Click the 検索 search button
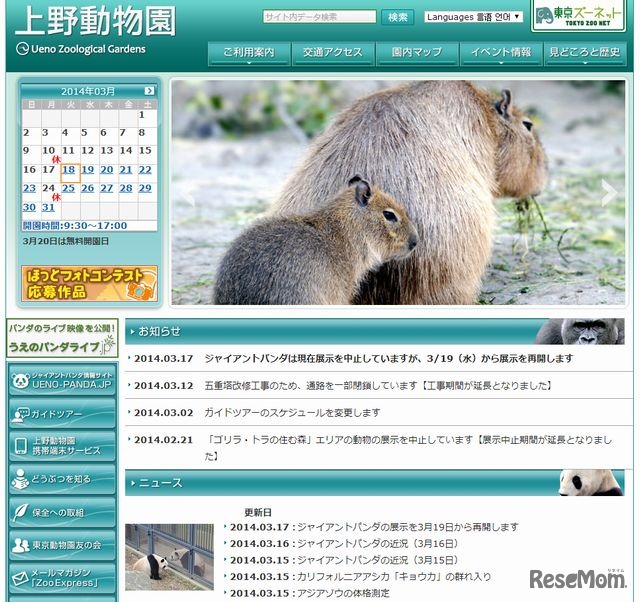 coord(397,17)
